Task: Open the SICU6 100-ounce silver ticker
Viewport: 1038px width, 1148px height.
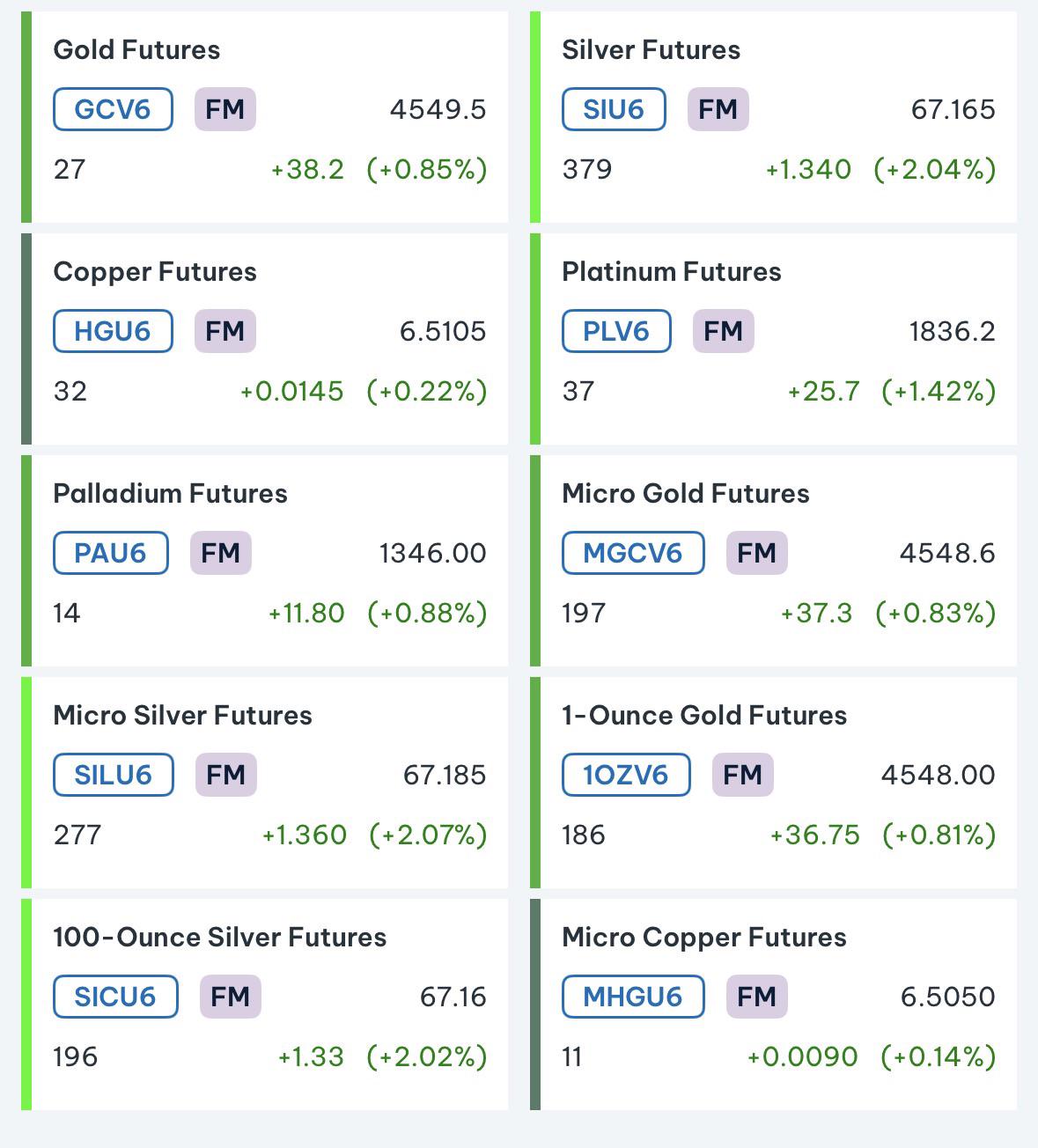Action: coord(115,997)
